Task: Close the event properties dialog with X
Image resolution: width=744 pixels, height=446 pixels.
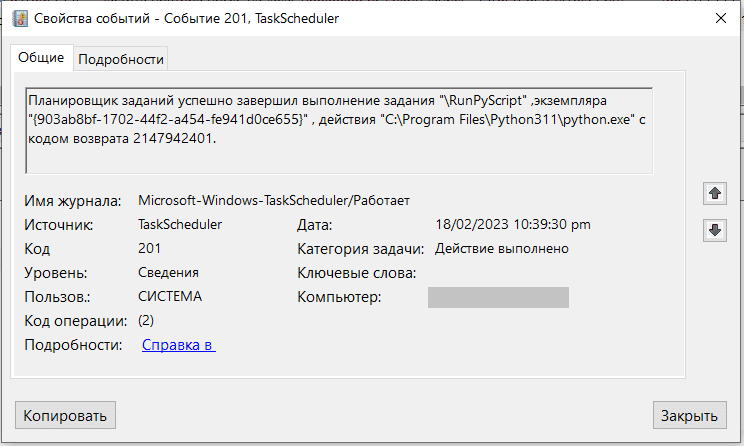Action: 720,19
